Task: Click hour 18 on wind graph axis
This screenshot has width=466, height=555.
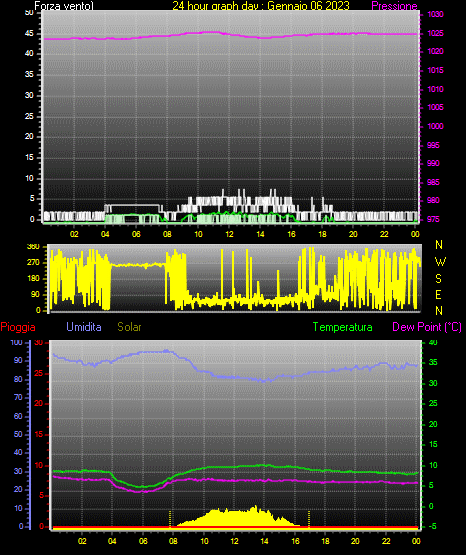Action: [322, 234]
